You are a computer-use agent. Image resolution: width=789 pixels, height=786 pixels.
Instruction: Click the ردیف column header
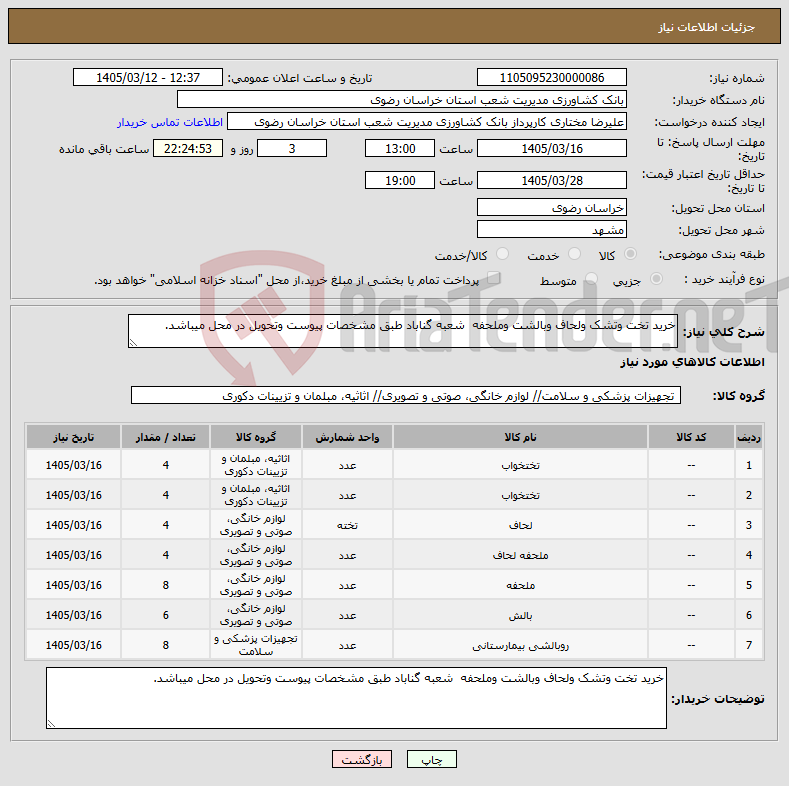[749, 437]
